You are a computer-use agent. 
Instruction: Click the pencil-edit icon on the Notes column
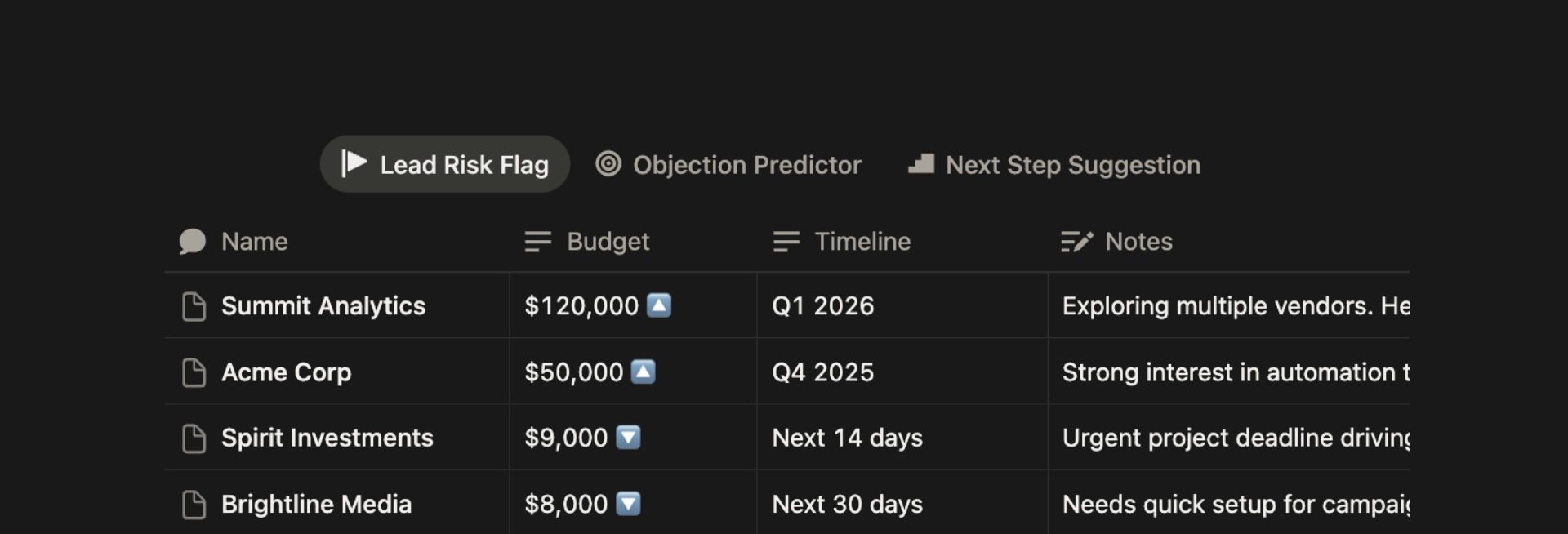tap(1076, 241)
